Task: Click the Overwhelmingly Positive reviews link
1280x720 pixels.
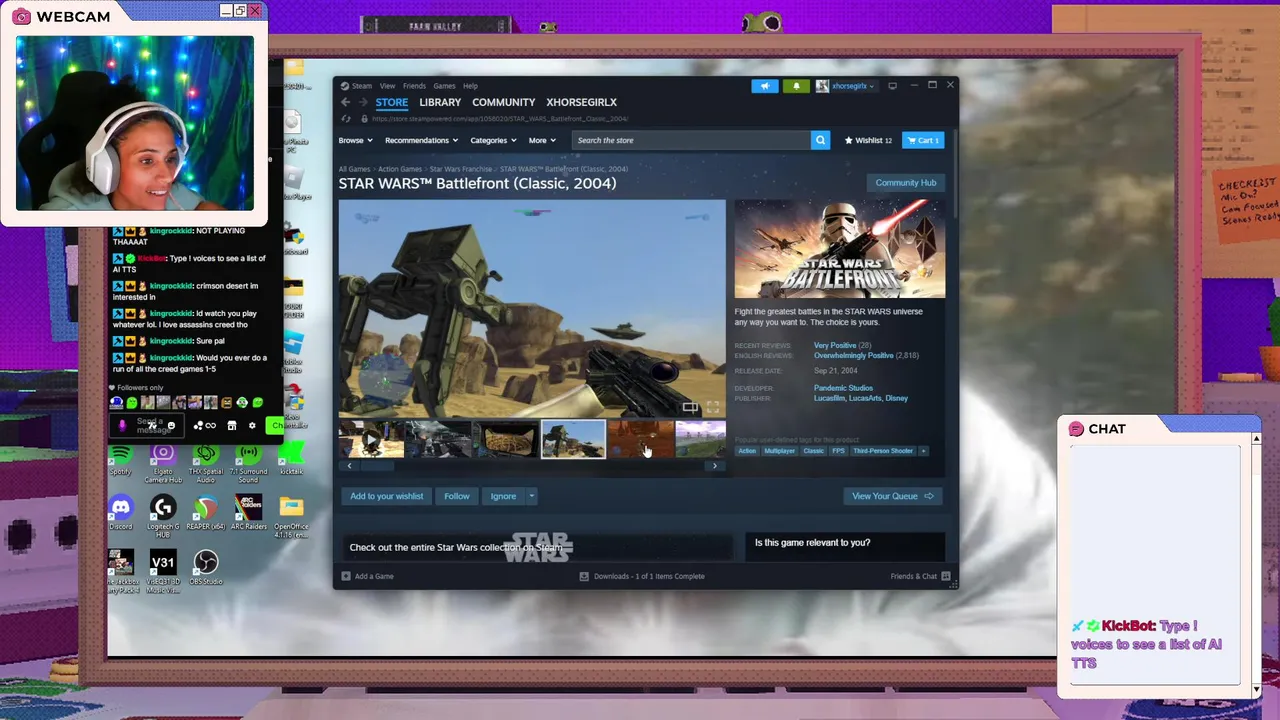Action: click(853, 355)
